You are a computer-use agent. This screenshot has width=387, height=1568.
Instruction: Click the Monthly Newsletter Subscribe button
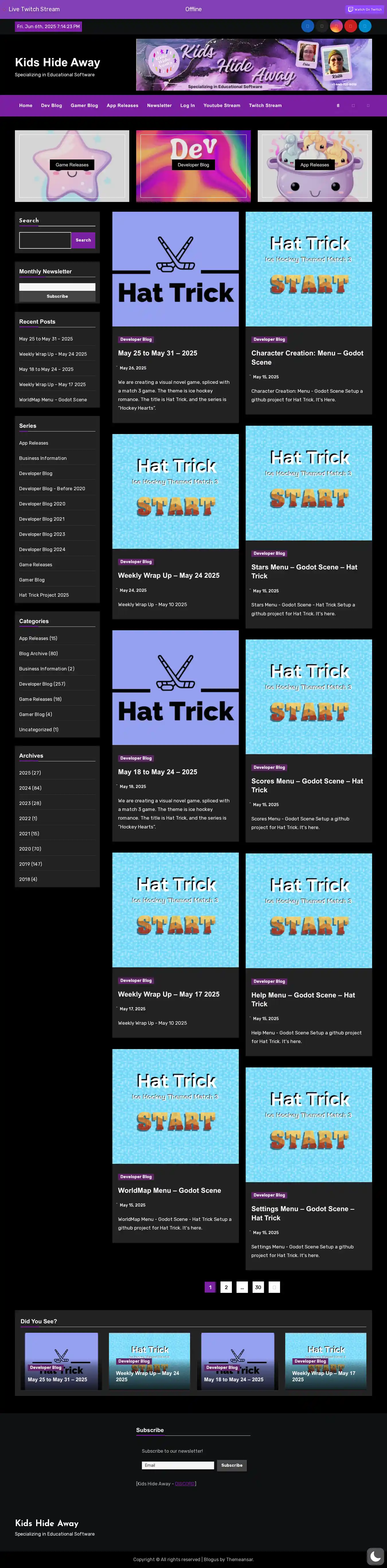tap(57, 296)
